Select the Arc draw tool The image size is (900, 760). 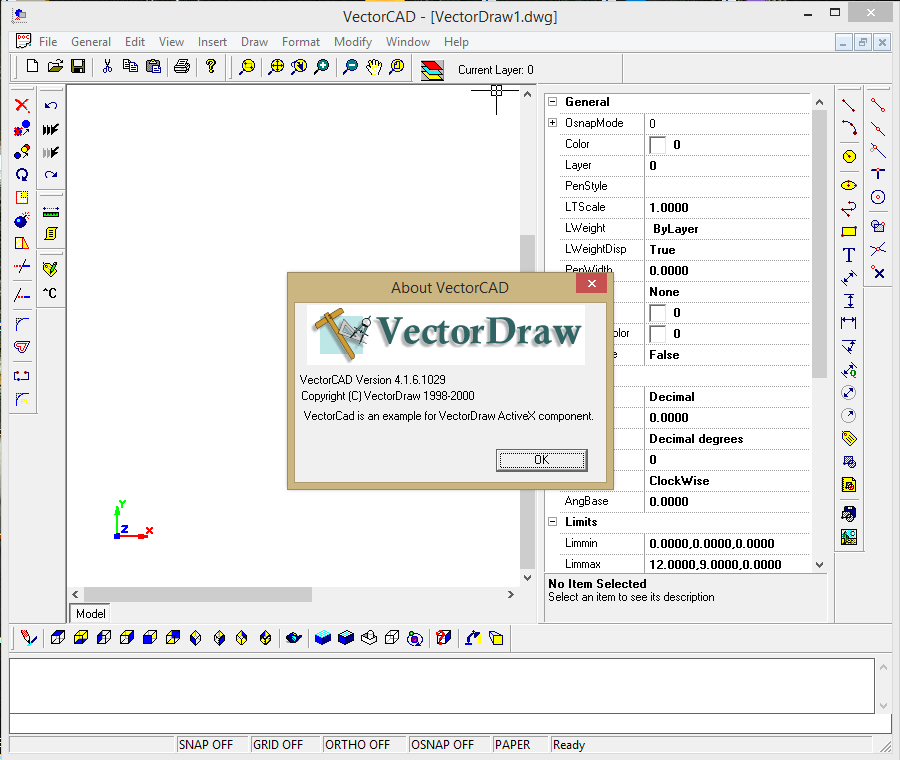point(849,128)
